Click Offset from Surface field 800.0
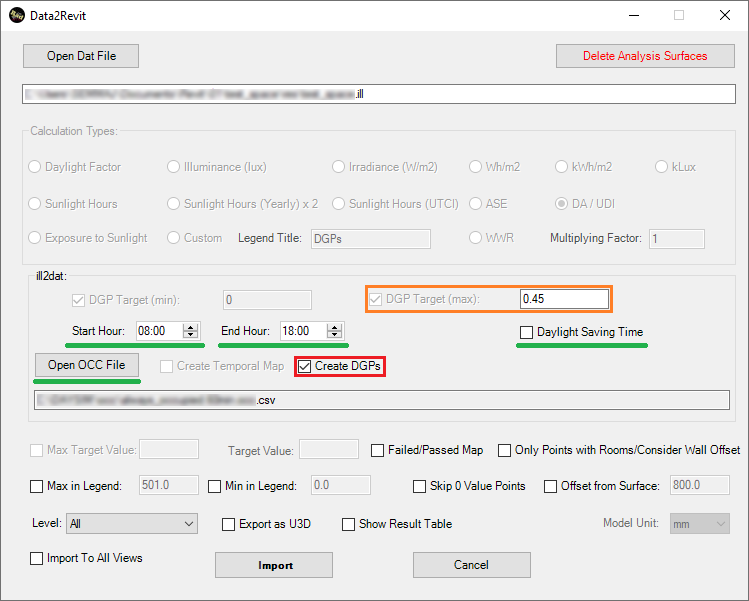 click(x=700, y=485)
